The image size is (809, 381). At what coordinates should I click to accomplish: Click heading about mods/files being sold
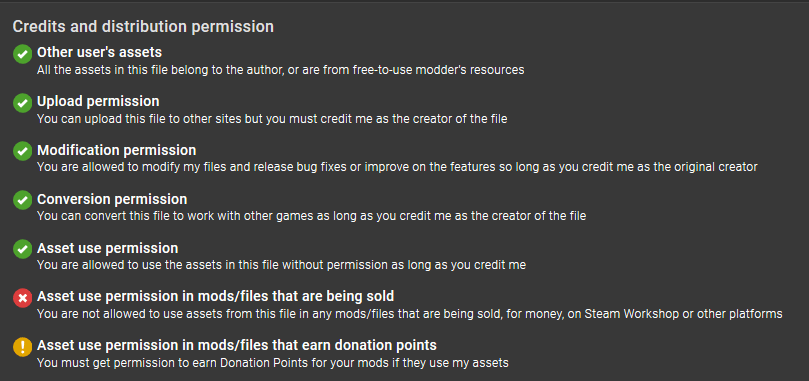click(216, 296)
